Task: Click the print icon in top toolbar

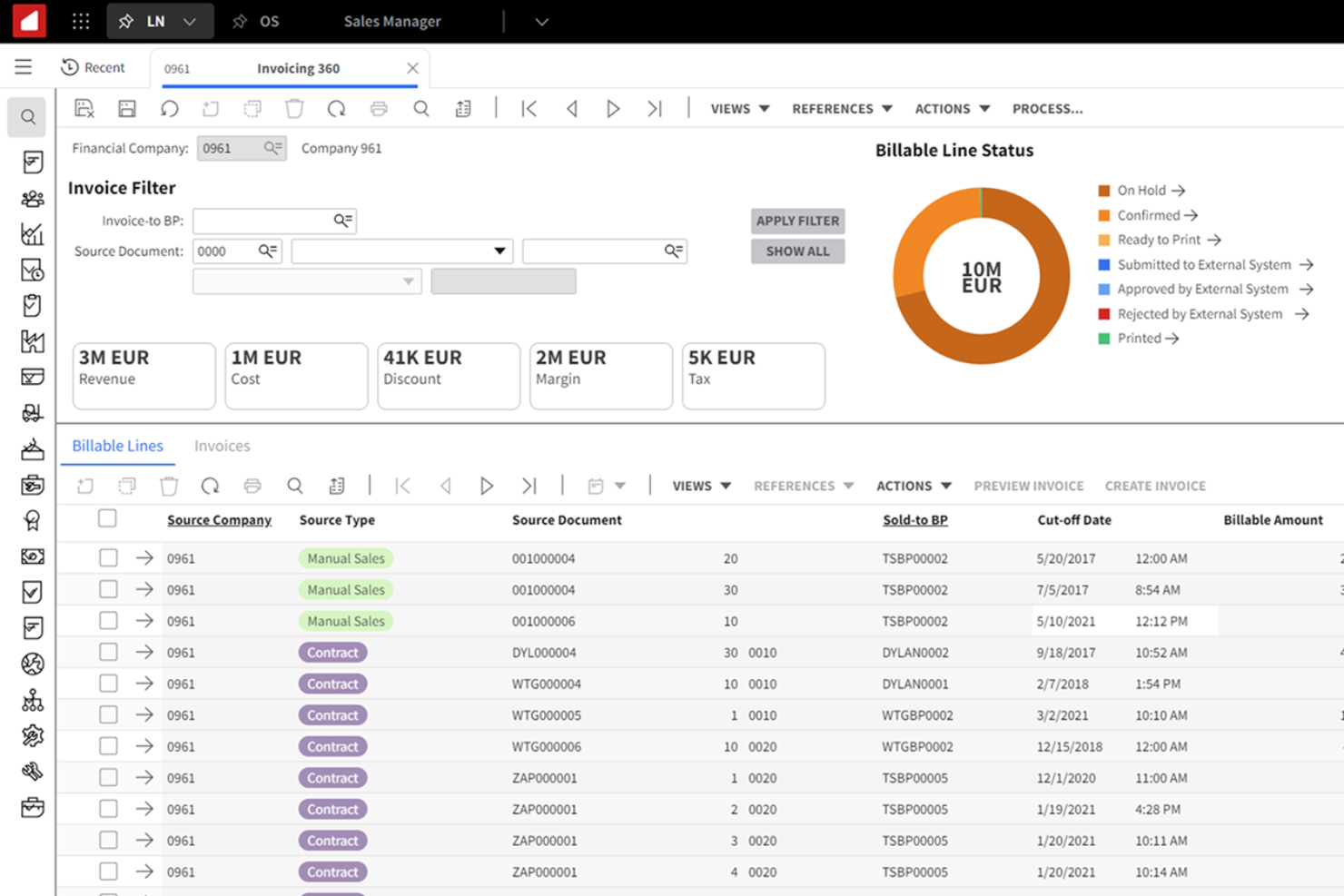Action: coord(379,109)
